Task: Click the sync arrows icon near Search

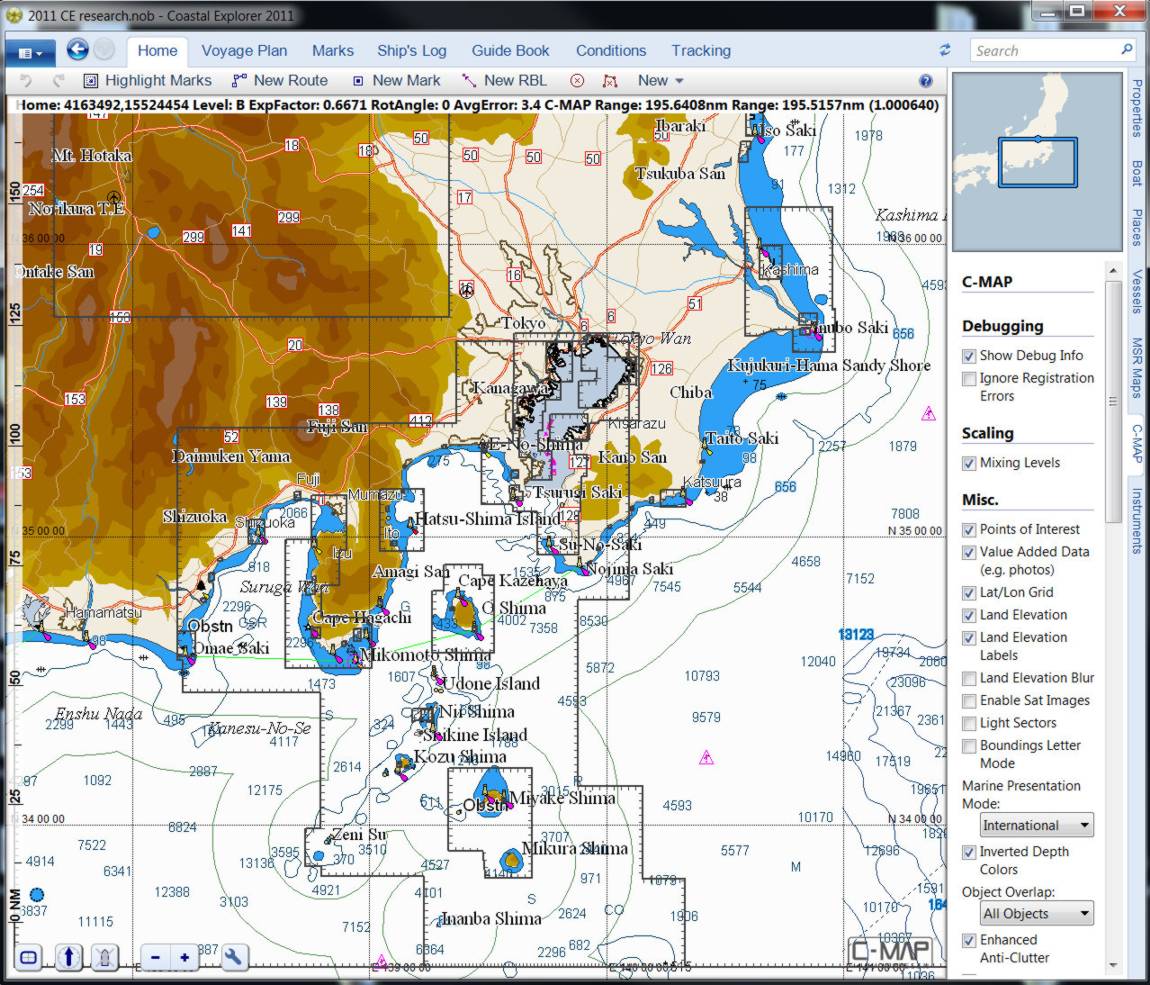Action: point(945,50)
